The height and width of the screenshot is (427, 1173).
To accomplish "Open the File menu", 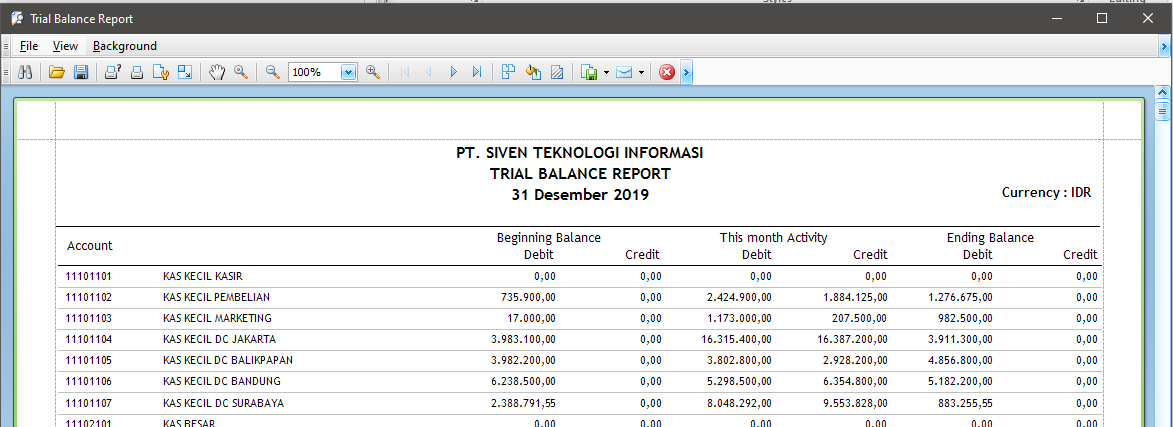I will pos(29,46).
